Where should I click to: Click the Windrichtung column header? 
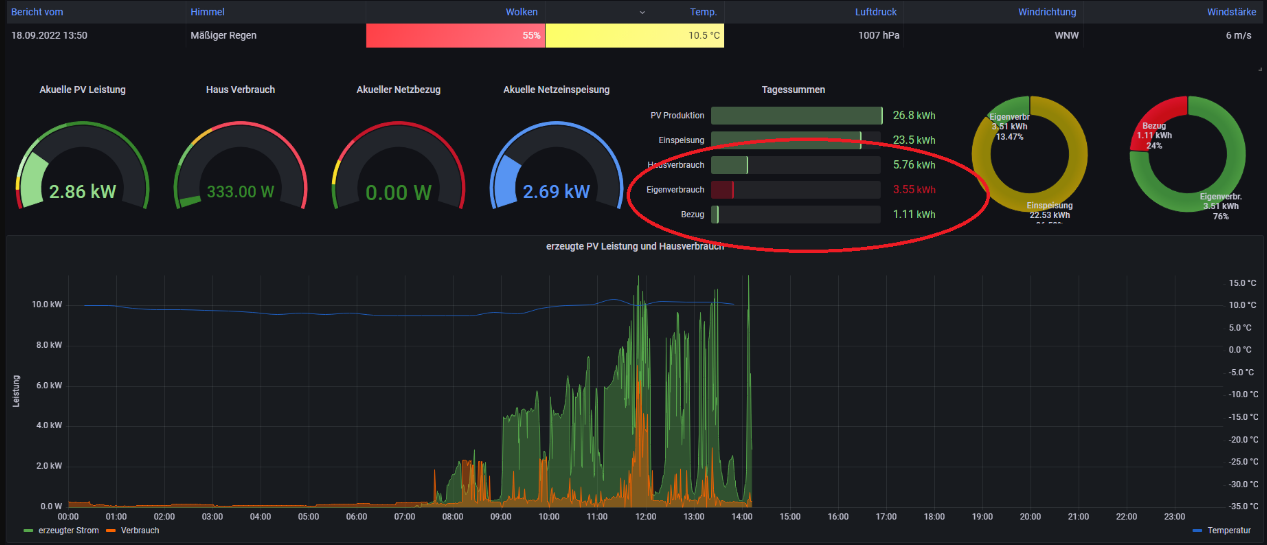coord(1047,12)
